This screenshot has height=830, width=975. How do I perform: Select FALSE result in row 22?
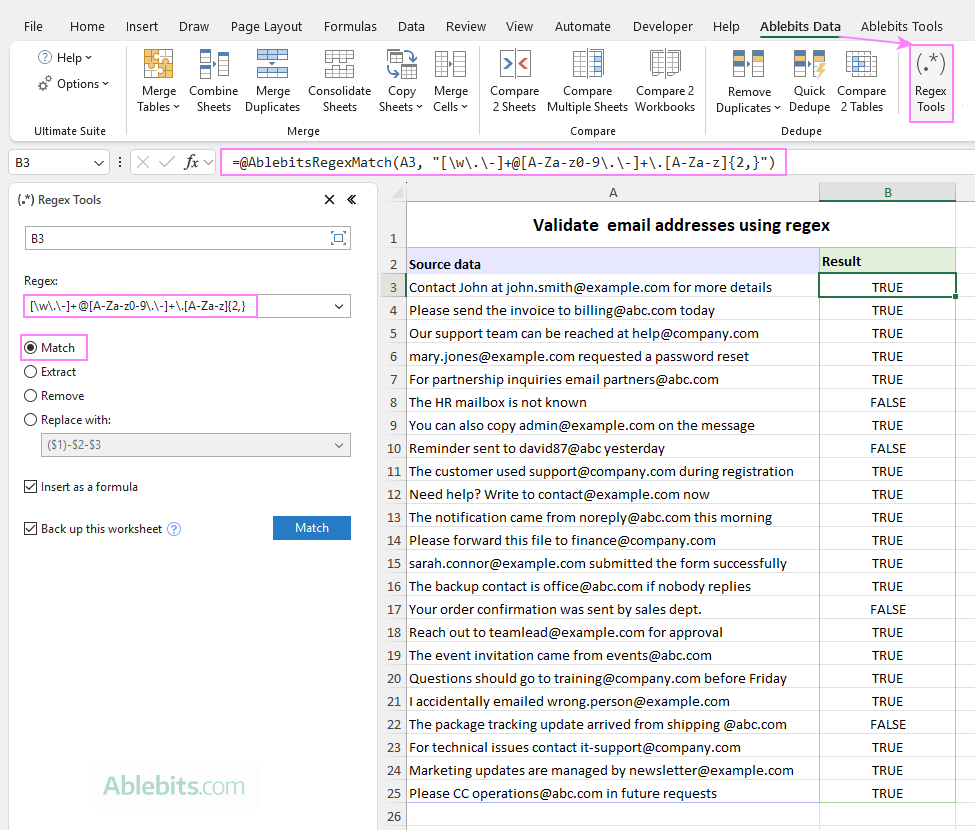[x=887, y=724]
